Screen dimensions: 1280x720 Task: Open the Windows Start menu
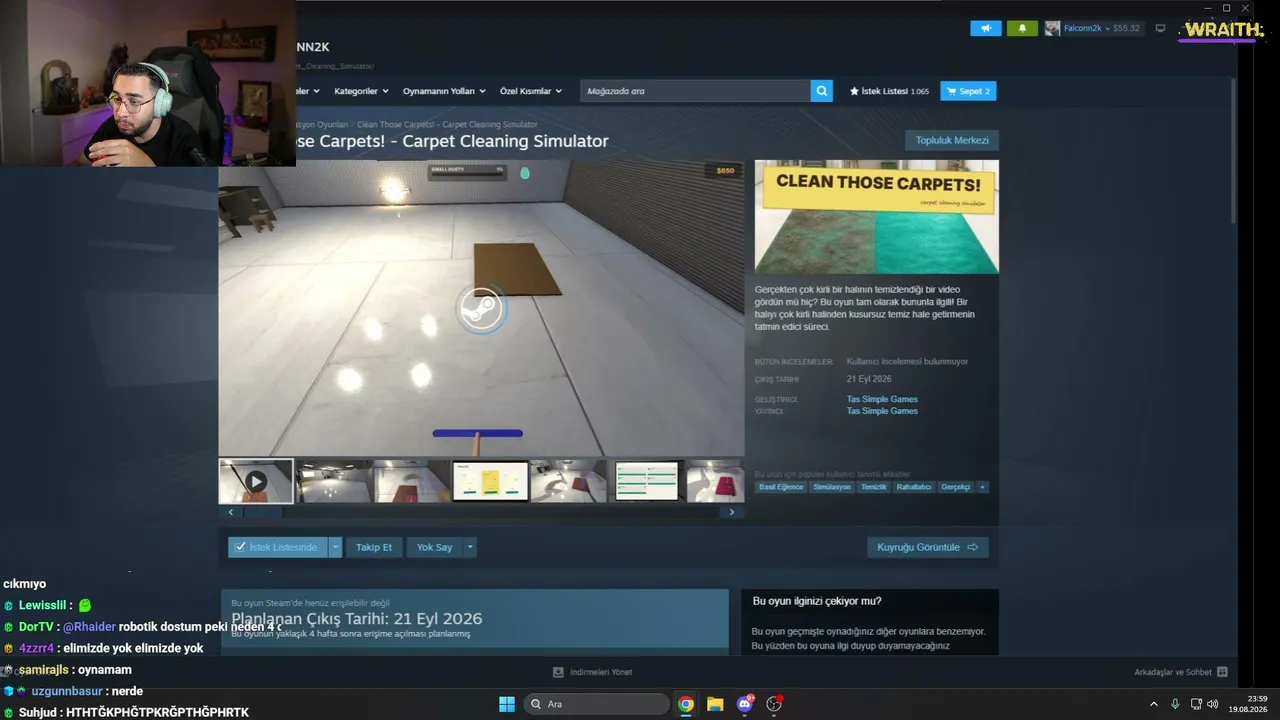pos(507,704)
